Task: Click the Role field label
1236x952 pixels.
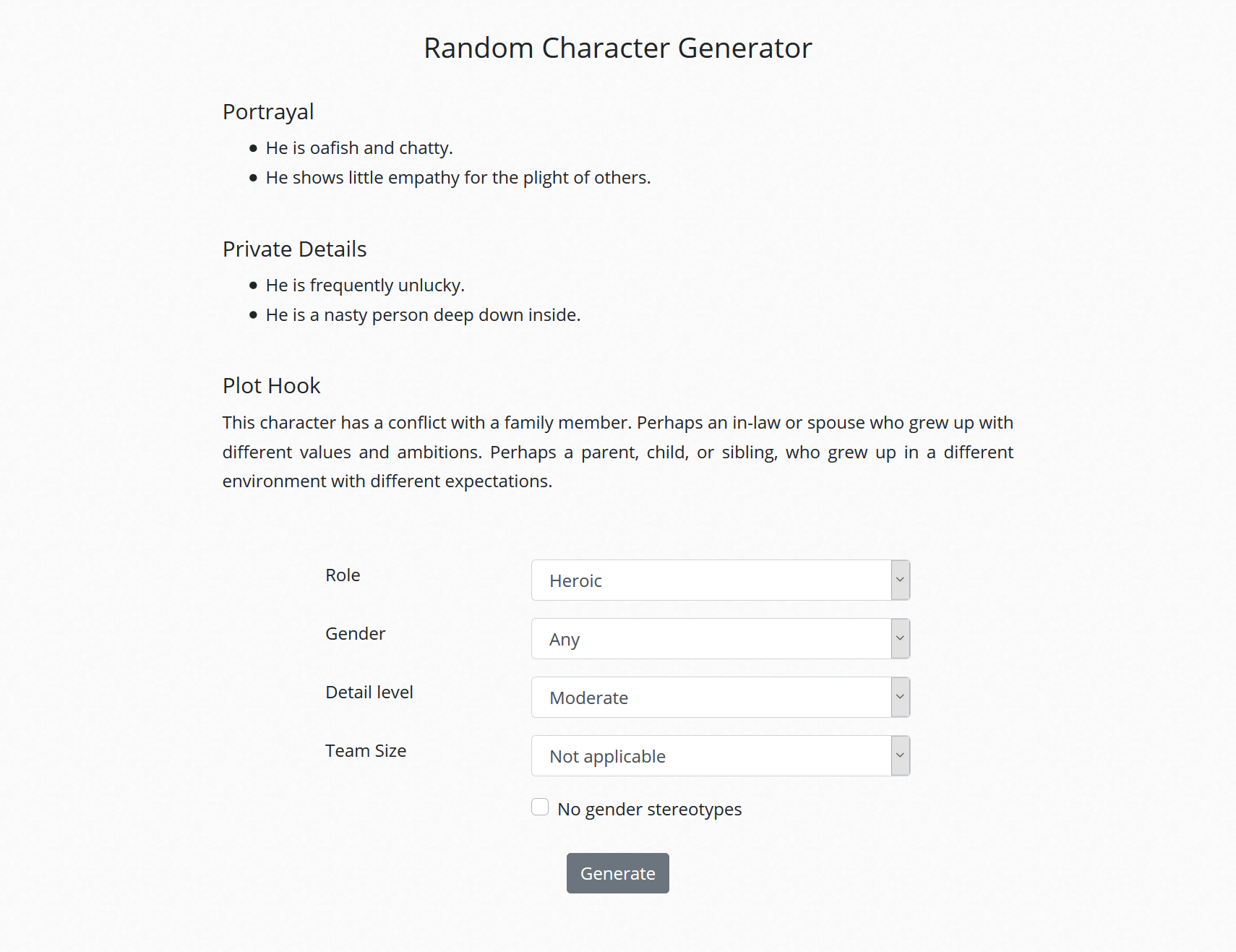Action: coord(343,575)
